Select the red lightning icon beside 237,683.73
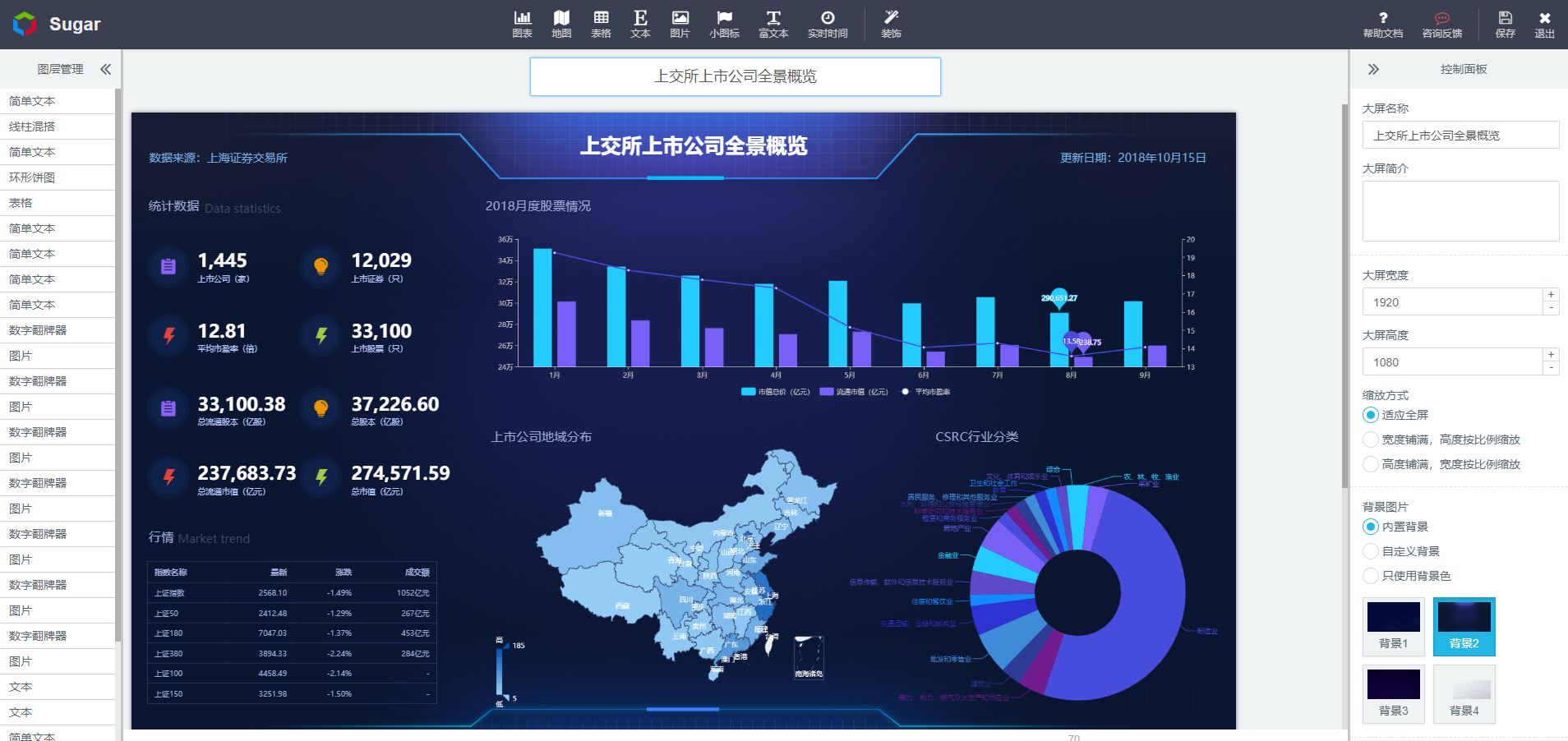The width and height of the screenshot is (1568, 741). click(168, 477)
